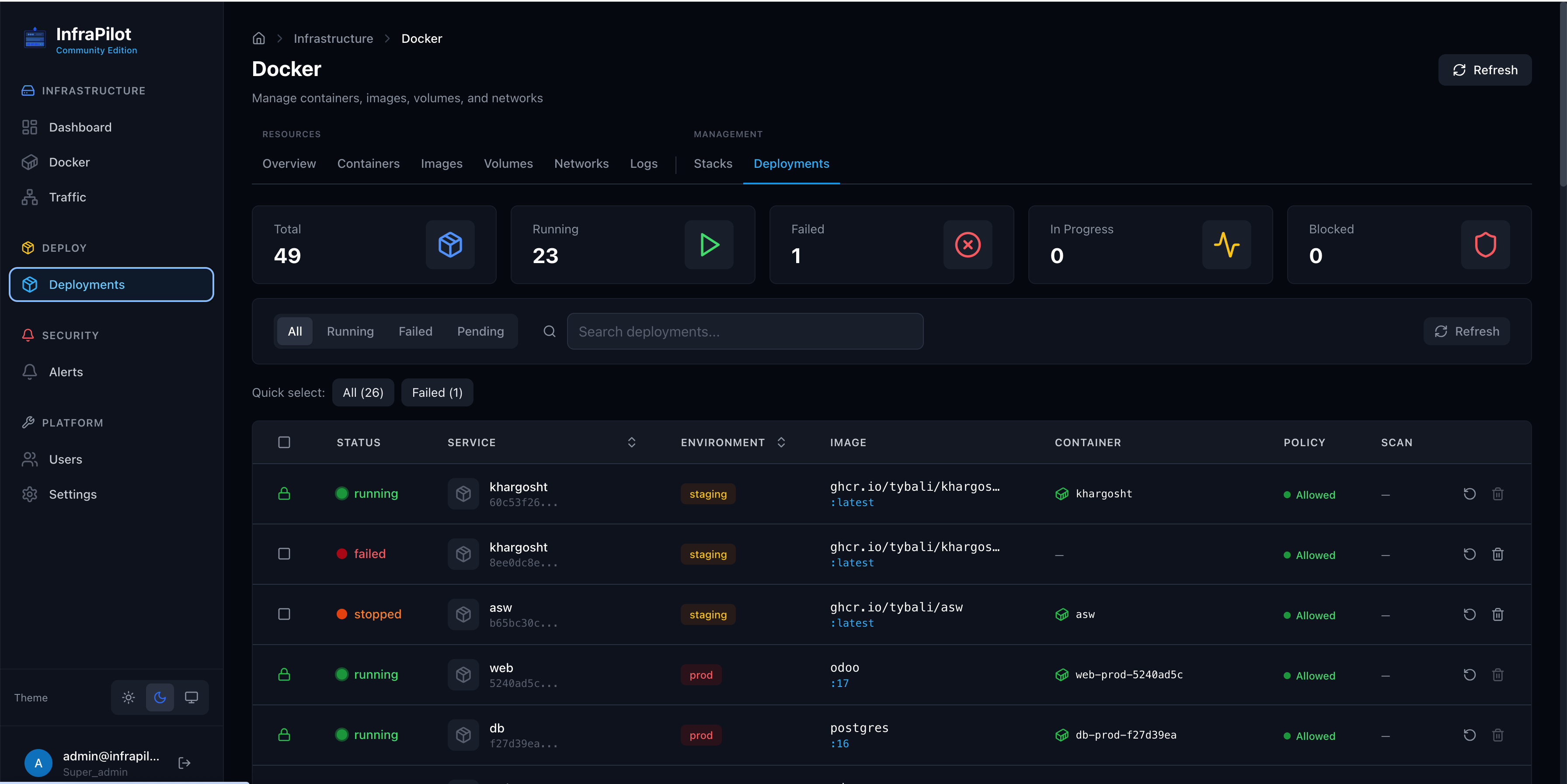Redeploy the failed khargosht deployment

pos(1469,554)
